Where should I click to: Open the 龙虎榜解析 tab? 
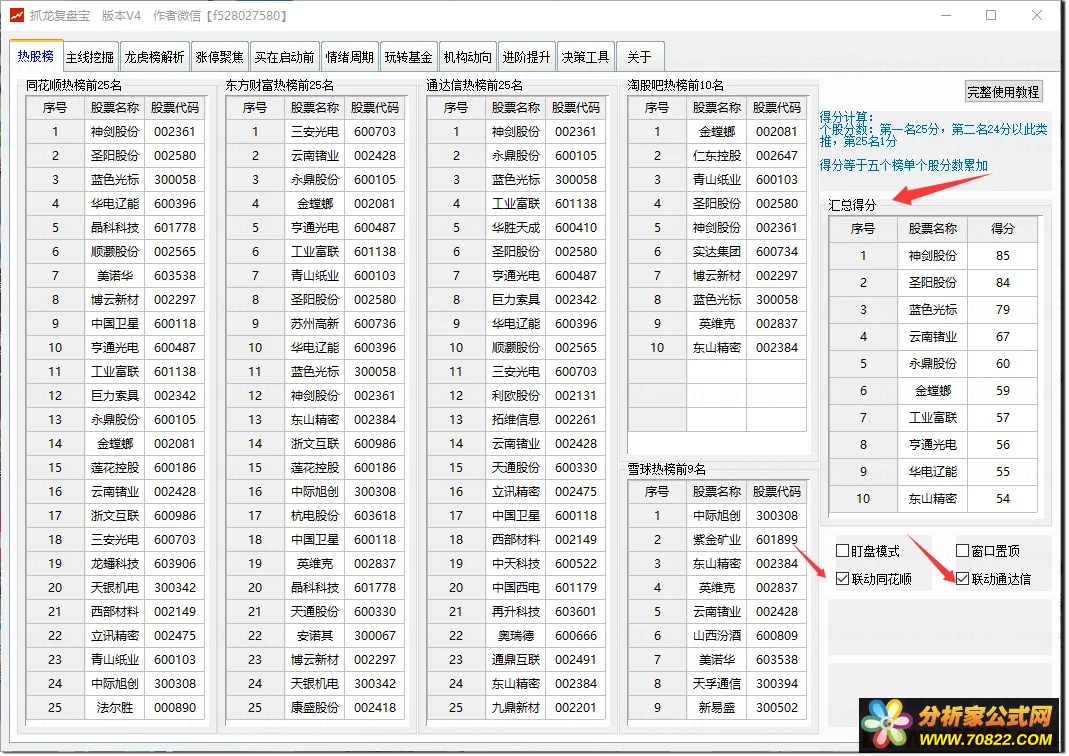pyautogui.click(x=154, y=57)
